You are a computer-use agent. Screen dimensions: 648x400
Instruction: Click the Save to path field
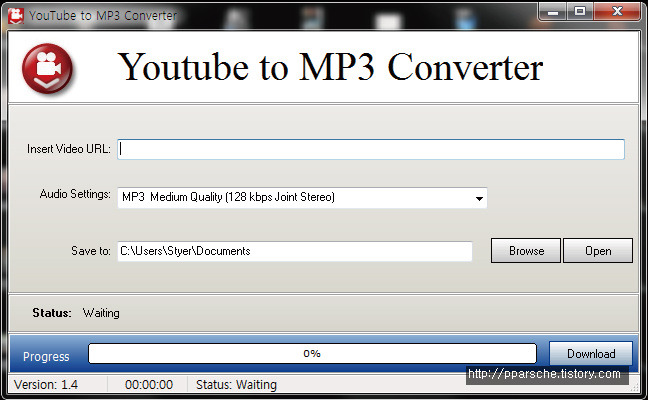point(295,251)
